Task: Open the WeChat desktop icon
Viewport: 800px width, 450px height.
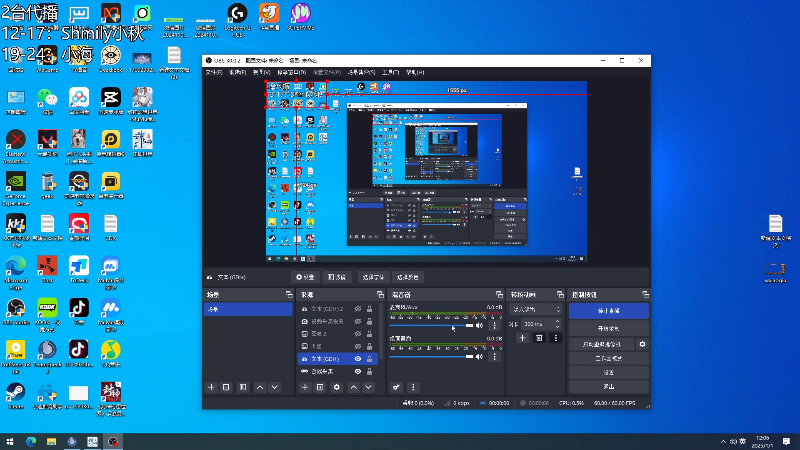Action: coord(47,101)
